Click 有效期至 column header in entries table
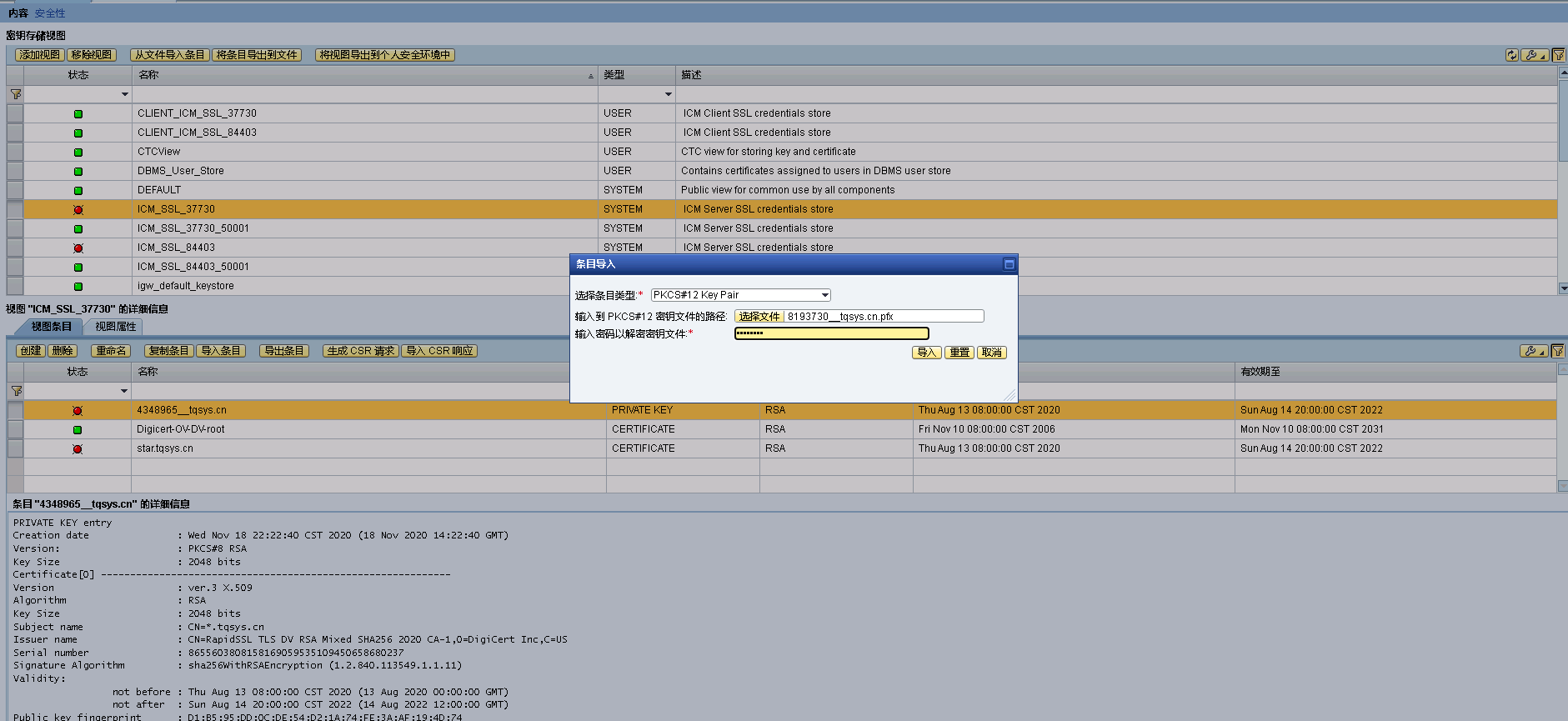 (x=1395, y=372)
